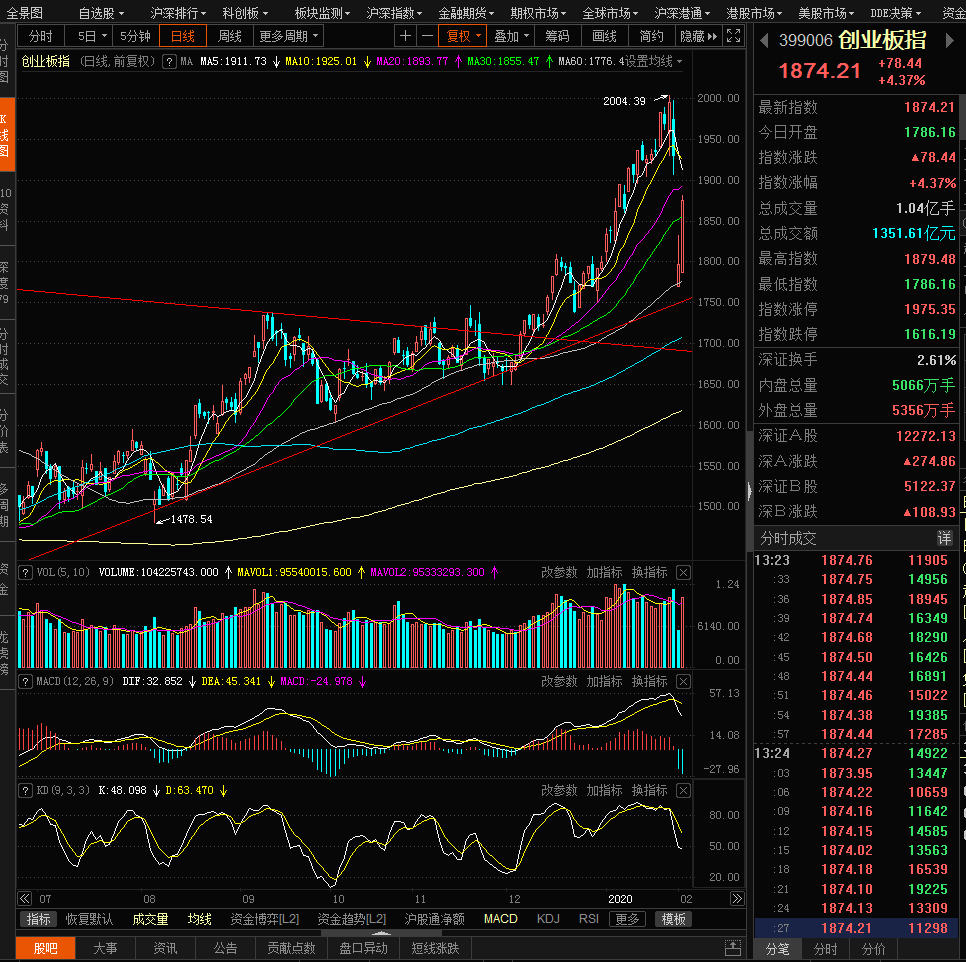Screen dimensions: 966x962
Task: Click the 2020 date marker on timeline
Action: click(x=620, y=899)
